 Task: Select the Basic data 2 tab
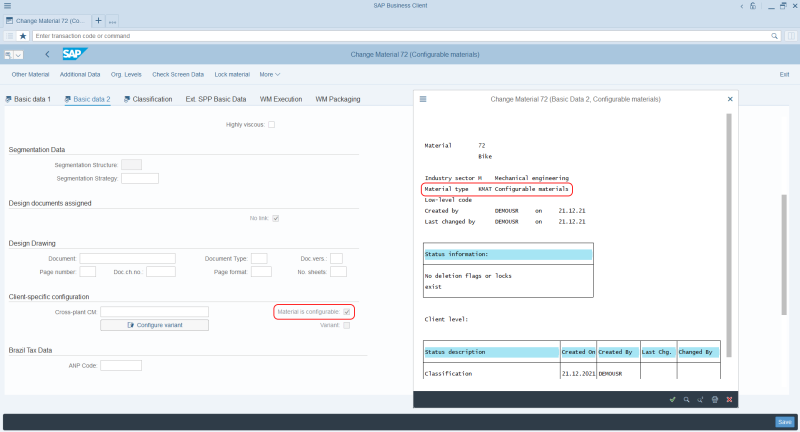87,99
